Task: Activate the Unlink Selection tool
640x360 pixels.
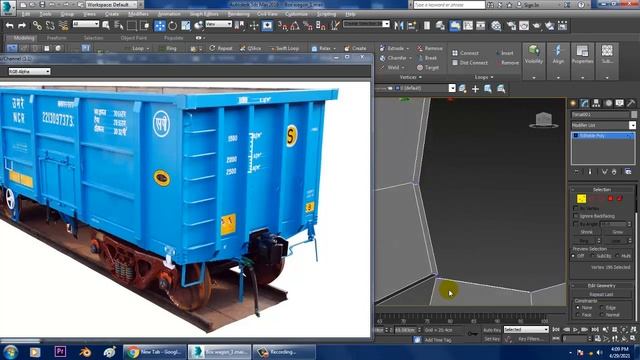Action: point(50,26)
